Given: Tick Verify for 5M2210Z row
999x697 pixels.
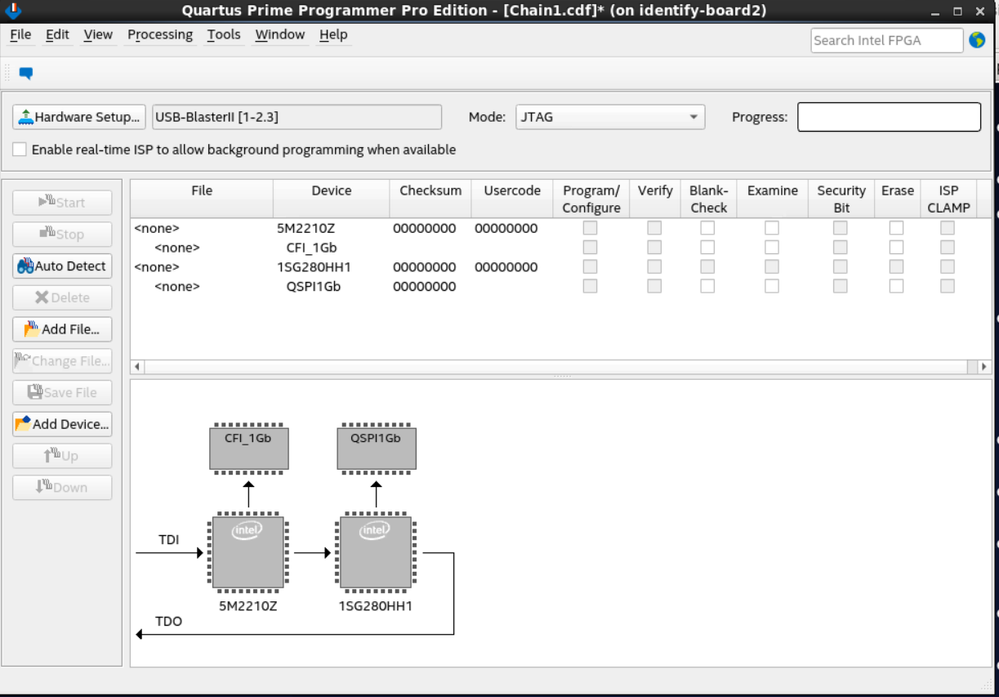Looking at the screenshot, I should click(654, 227).
